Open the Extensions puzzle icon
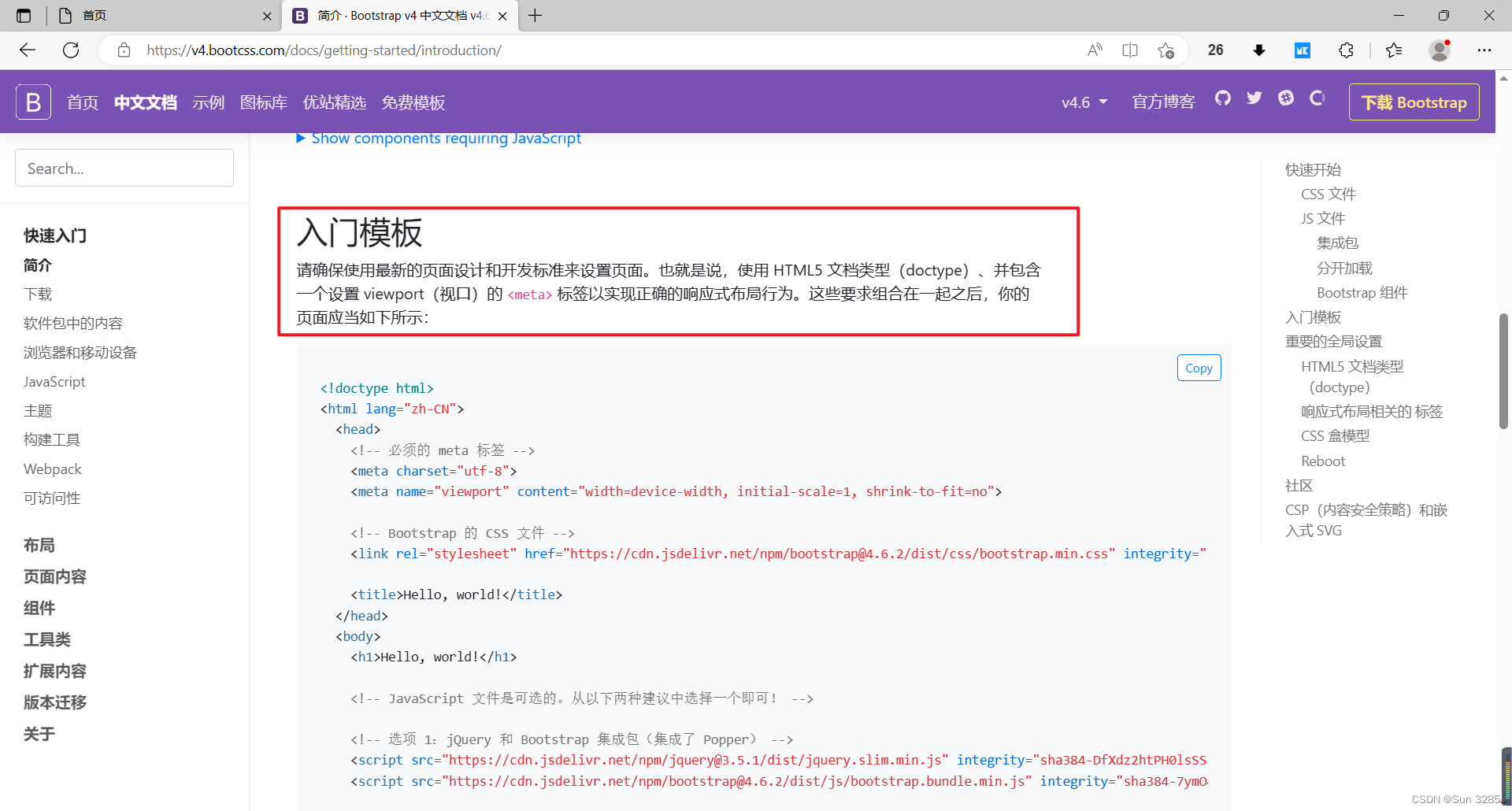Viewport: 1512px width, 811px height. tap(1346, 50)
